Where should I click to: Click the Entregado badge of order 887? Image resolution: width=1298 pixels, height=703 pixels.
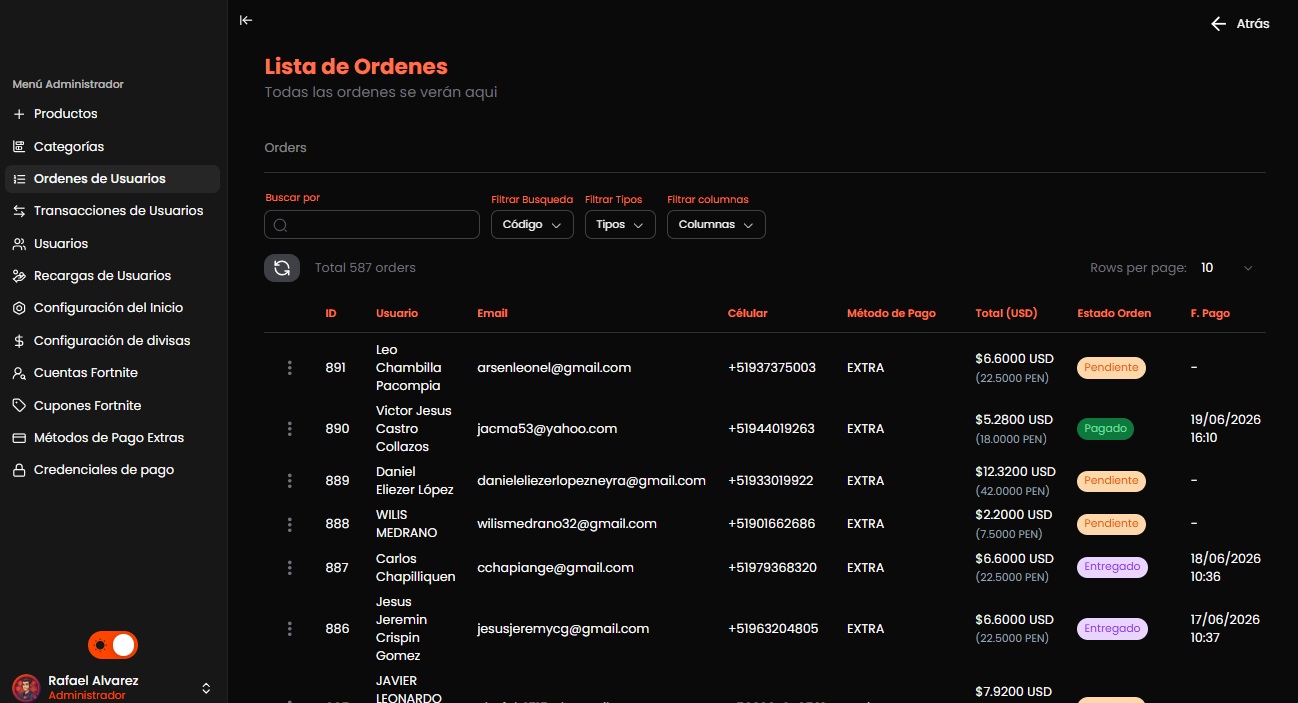1112,567
